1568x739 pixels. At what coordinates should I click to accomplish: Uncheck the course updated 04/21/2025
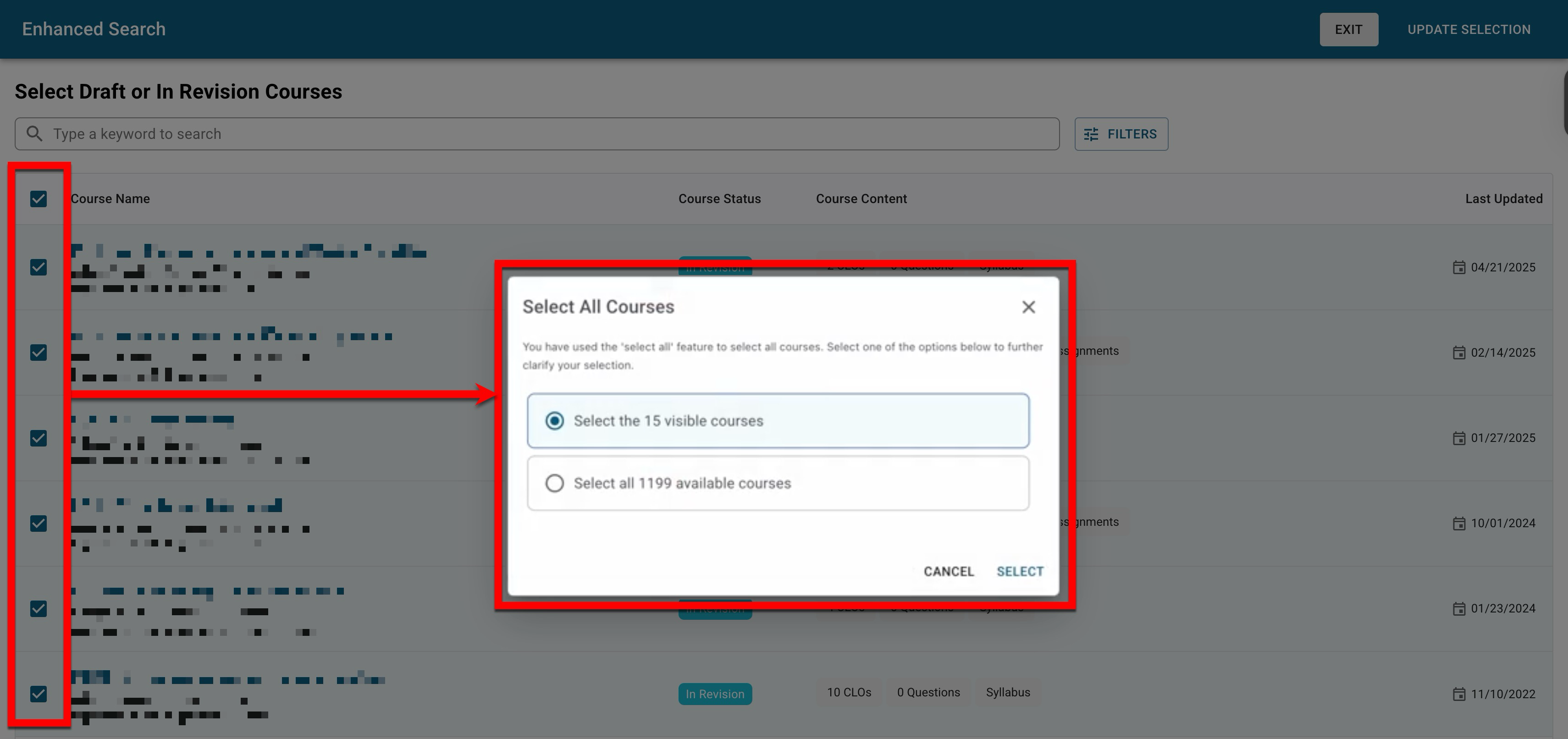[39, 267]
